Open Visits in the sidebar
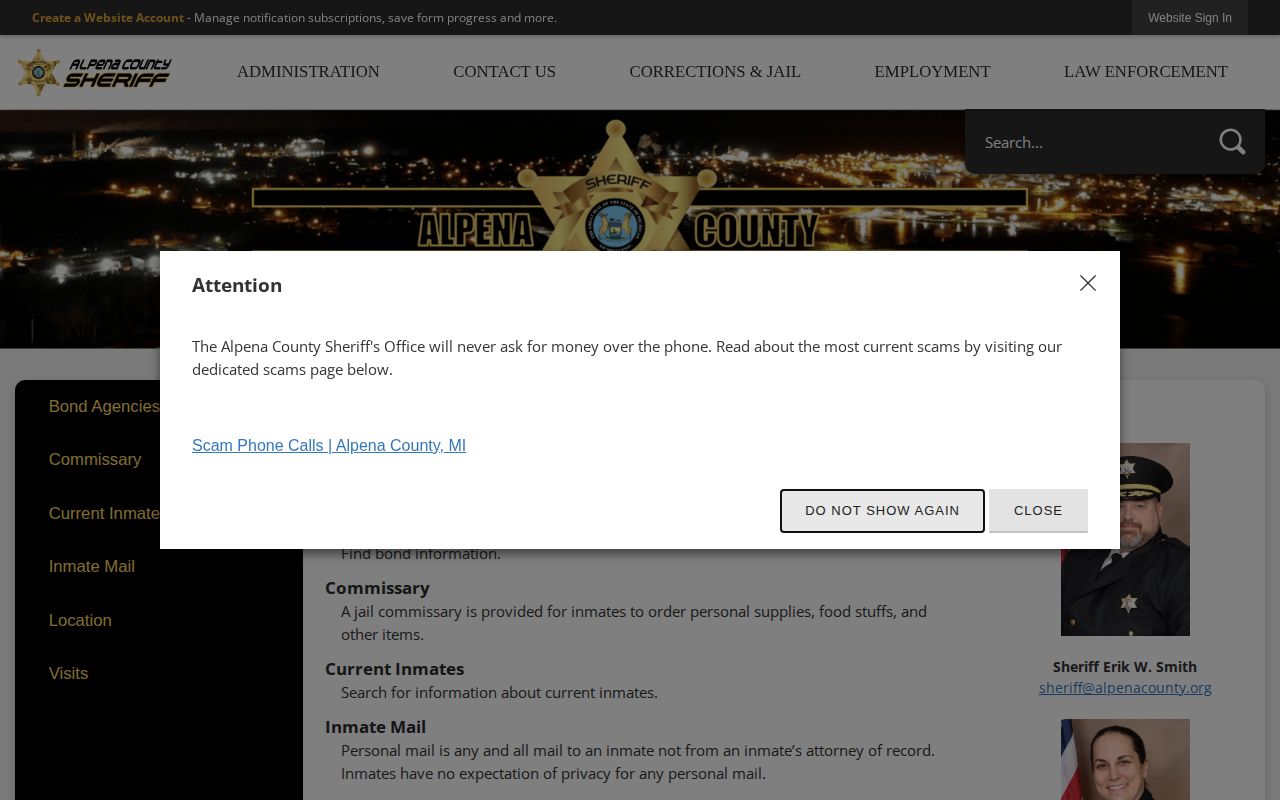This screenshot has width=1280, height=800. pyautogui.click(x=68, y=673)
